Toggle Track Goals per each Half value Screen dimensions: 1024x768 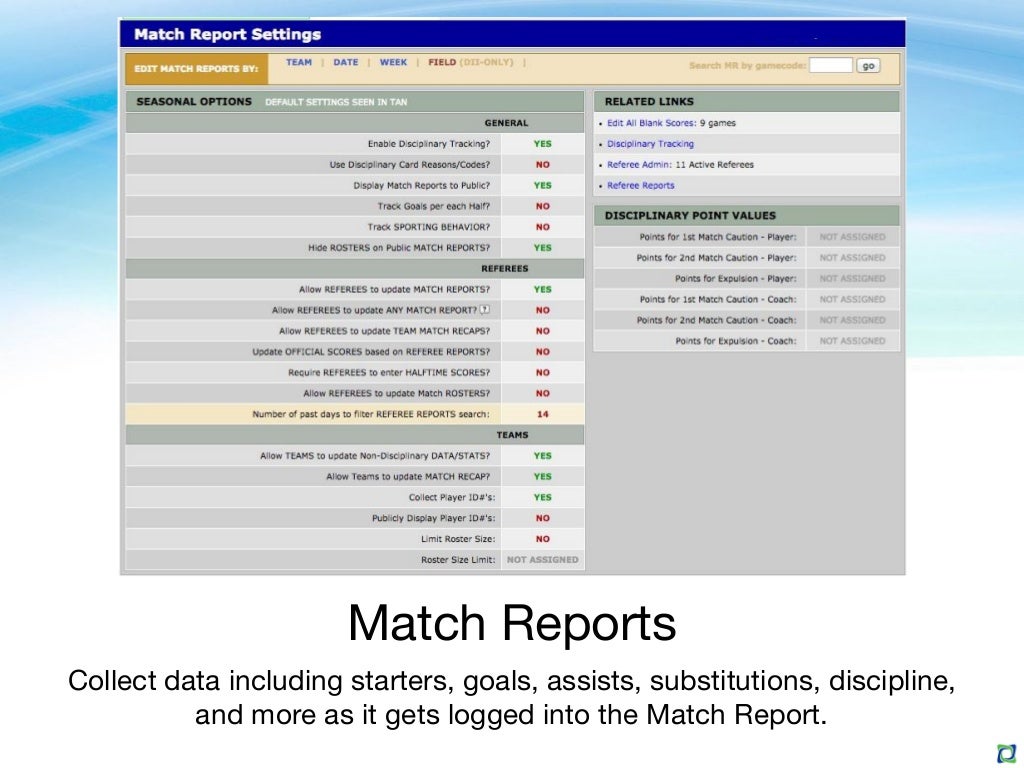pos(542,206)
